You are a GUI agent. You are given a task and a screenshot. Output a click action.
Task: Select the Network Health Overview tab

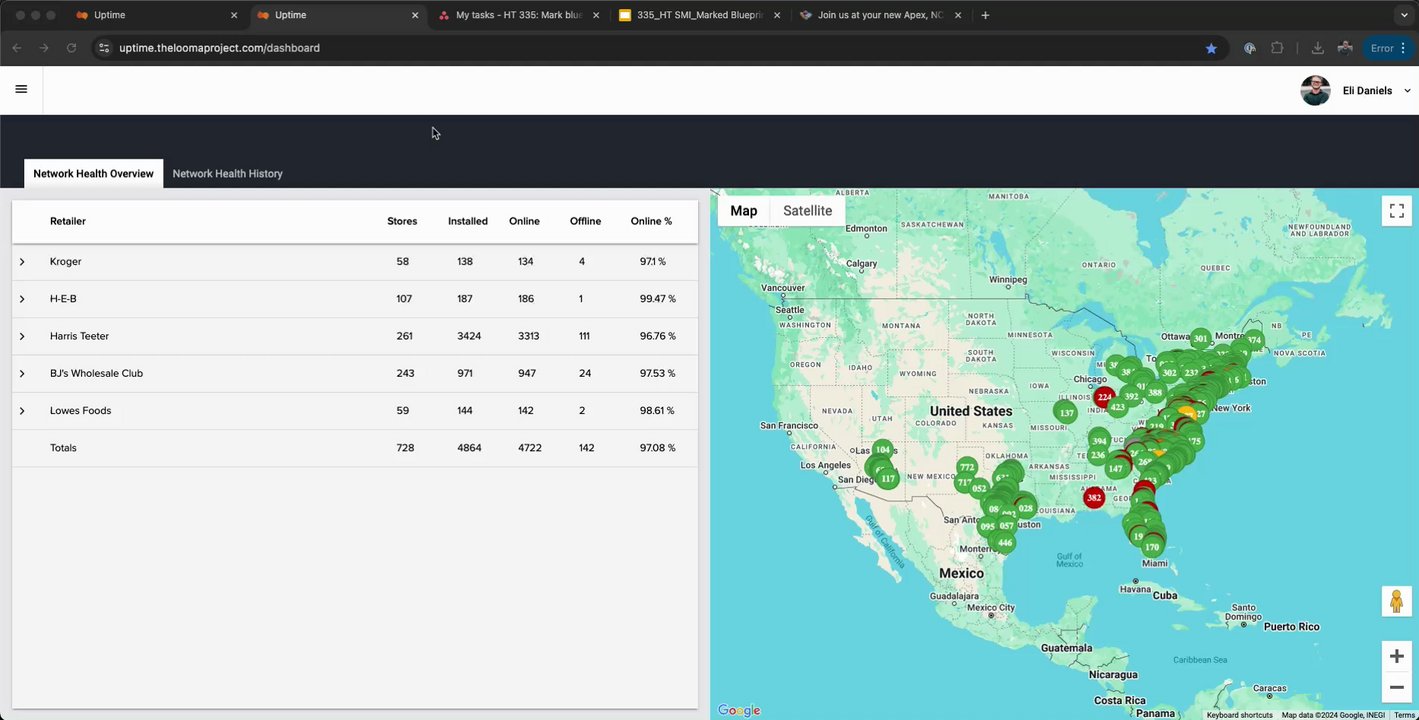[93, 174]
